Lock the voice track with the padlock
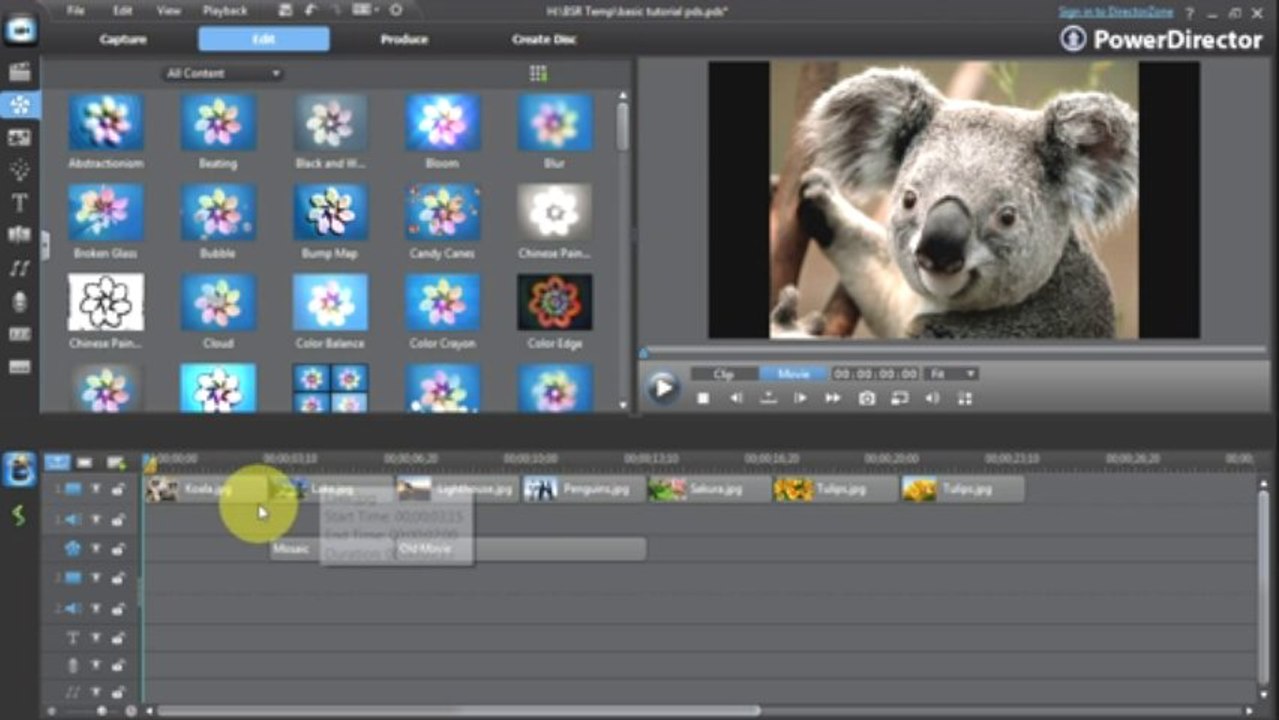 coord(117,665)
